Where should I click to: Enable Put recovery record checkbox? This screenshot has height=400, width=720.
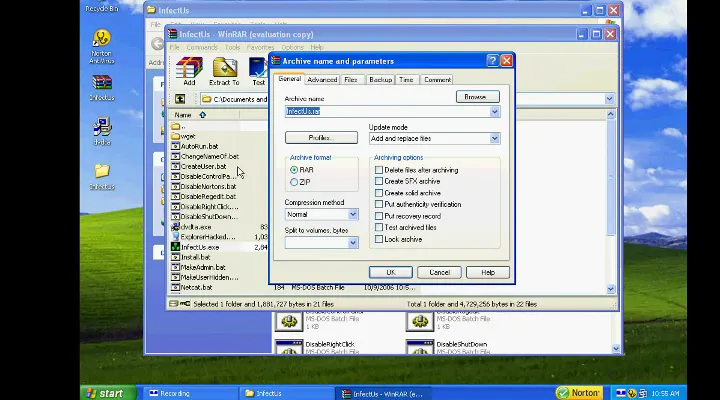(x=379, y=216)
